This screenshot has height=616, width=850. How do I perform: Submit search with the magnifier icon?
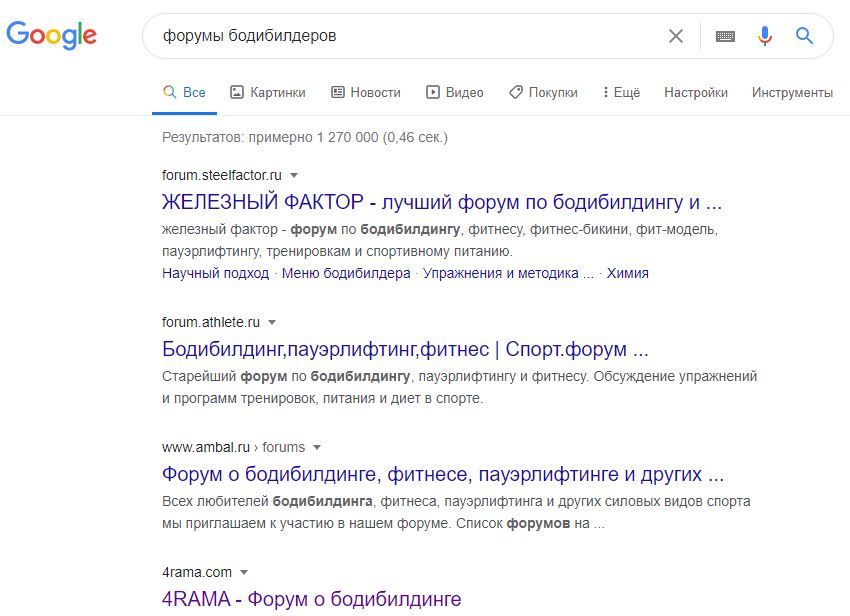click(805, 36)
